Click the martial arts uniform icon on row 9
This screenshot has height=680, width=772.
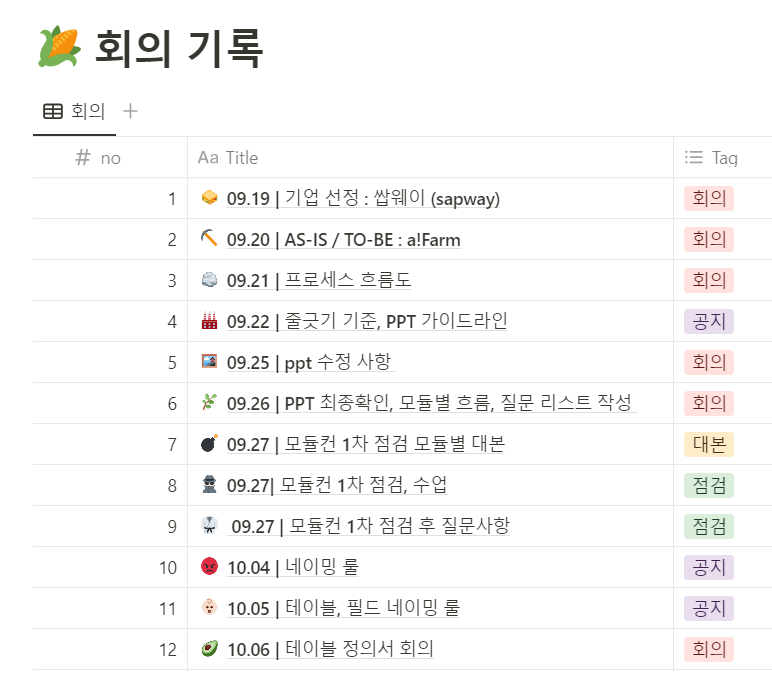209,525
